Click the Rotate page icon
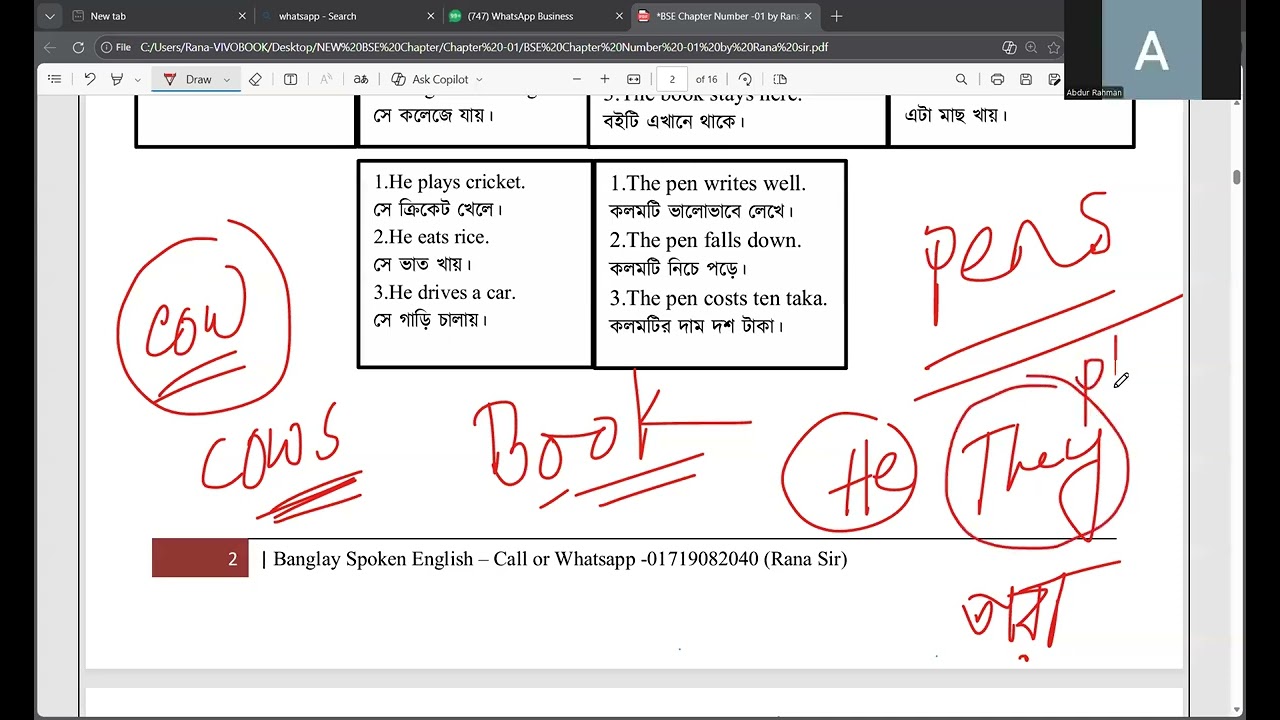 point(745,79)
